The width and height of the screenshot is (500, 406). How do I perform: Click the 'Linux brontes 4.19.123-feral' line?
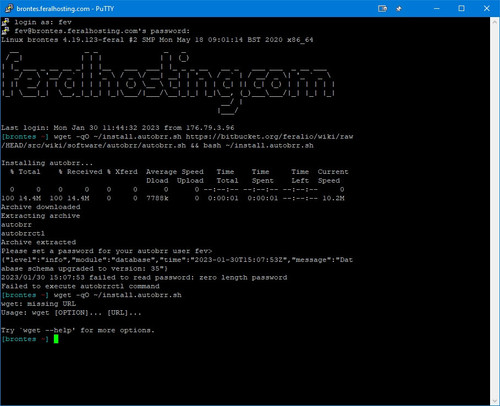click(x=157, y=40)
